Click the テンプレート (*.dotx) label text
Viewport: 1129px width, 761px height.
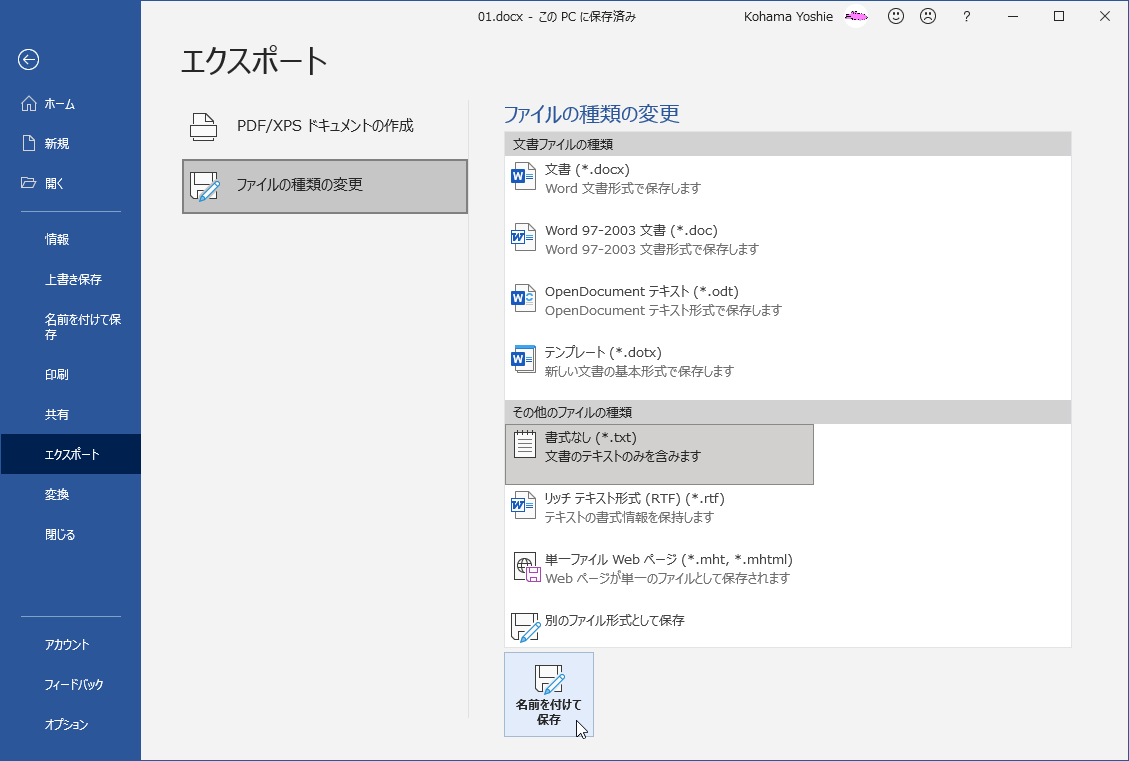point(603,352)
